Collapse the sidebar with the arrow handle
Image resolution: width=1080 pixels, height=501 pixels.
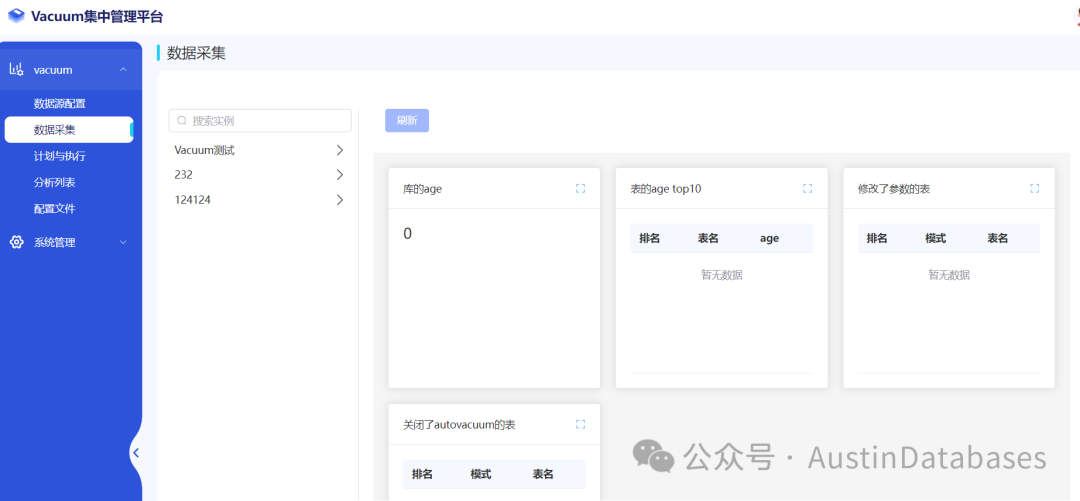click(x=136, y=453)
